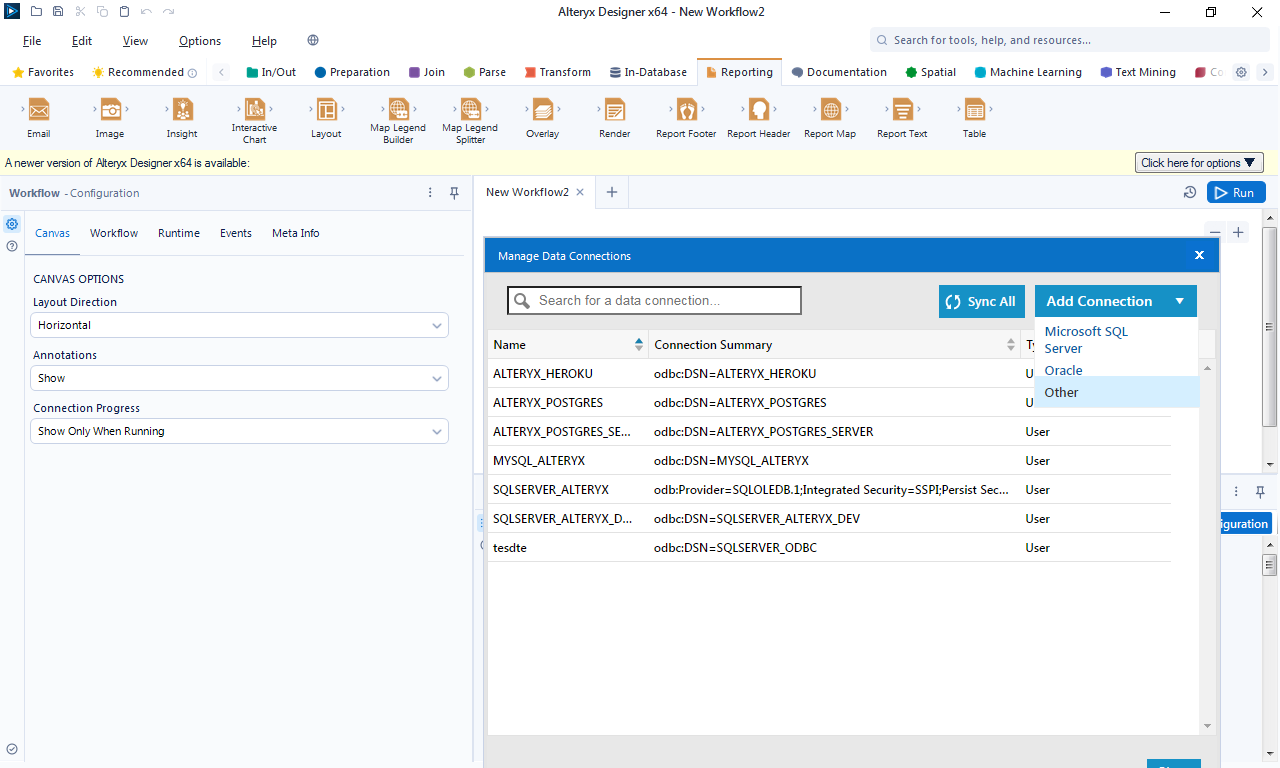This screenshot has width=1280, height=768.
Task: Select the Image reporting tool
Action: (x=110, y=110)
